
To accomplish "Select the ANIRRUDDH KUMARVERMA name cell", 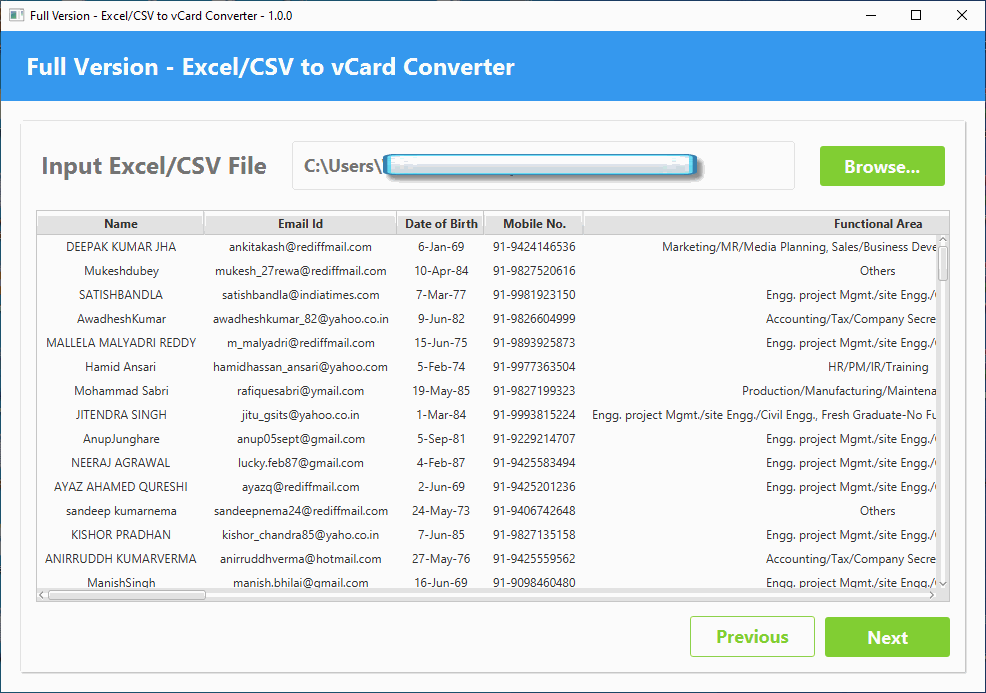I will [x=121, y=558].
